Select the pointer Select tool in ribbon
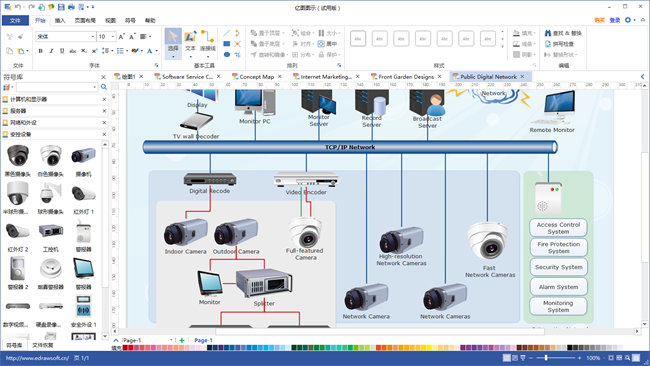Screen dimensions: 650x366 pos(173,43)
